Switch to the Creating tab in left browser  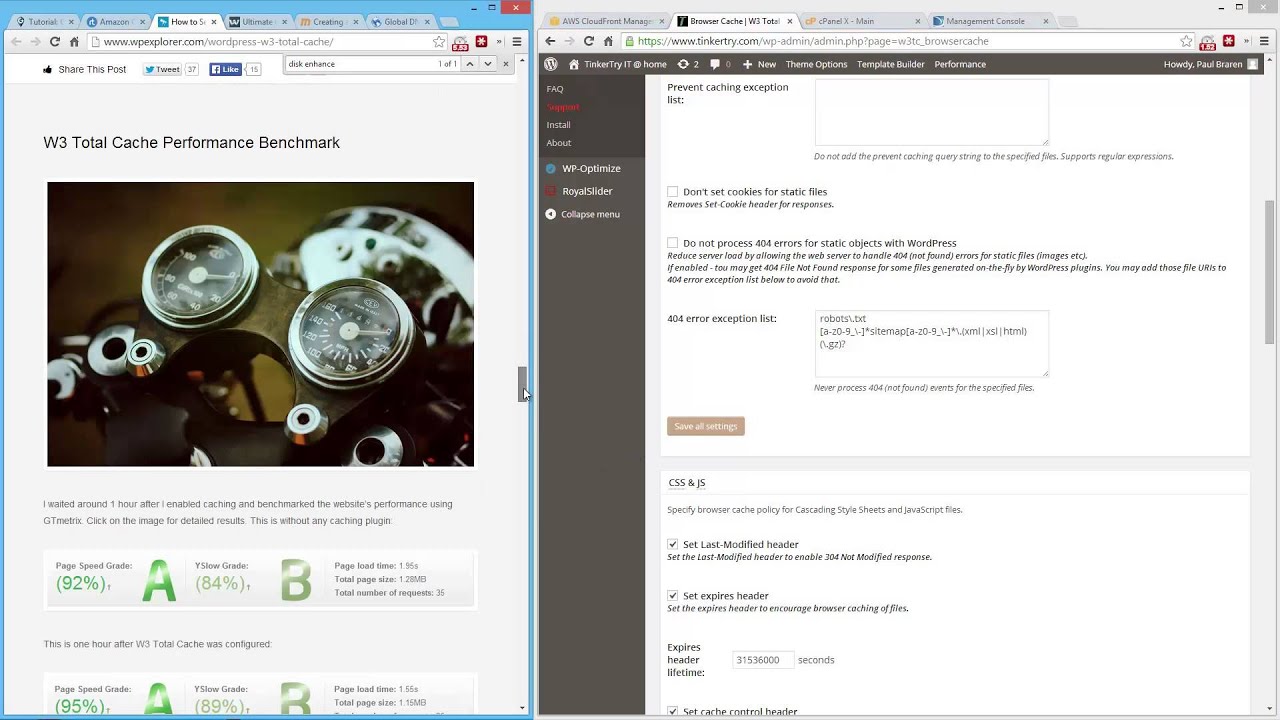pyautogui.click(x=328, y=21)
